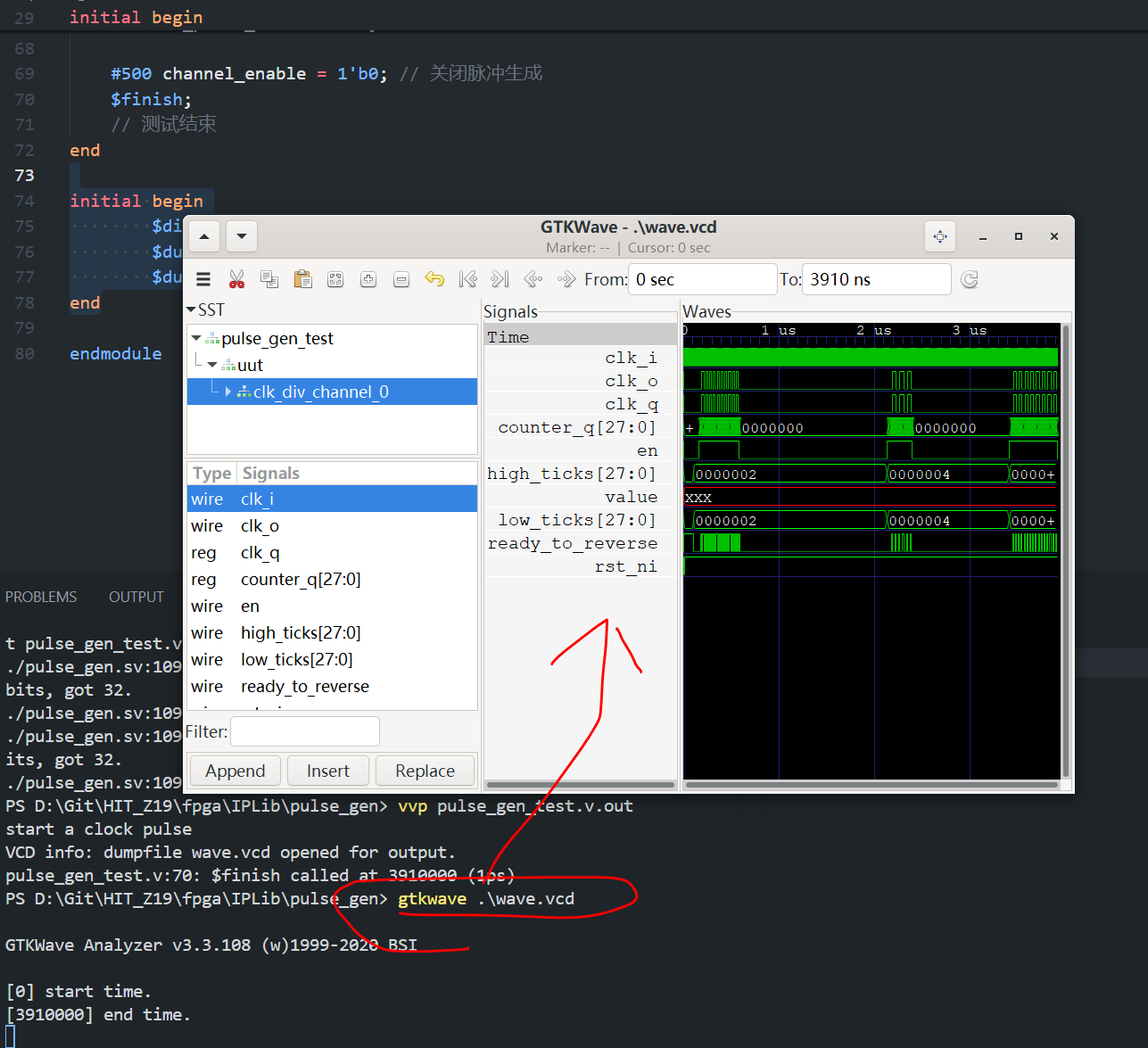This screenshot has width=1148, height=1048.
Task: Collapse the pulse_gen_test tree node
Action: [x=196, y=338]
